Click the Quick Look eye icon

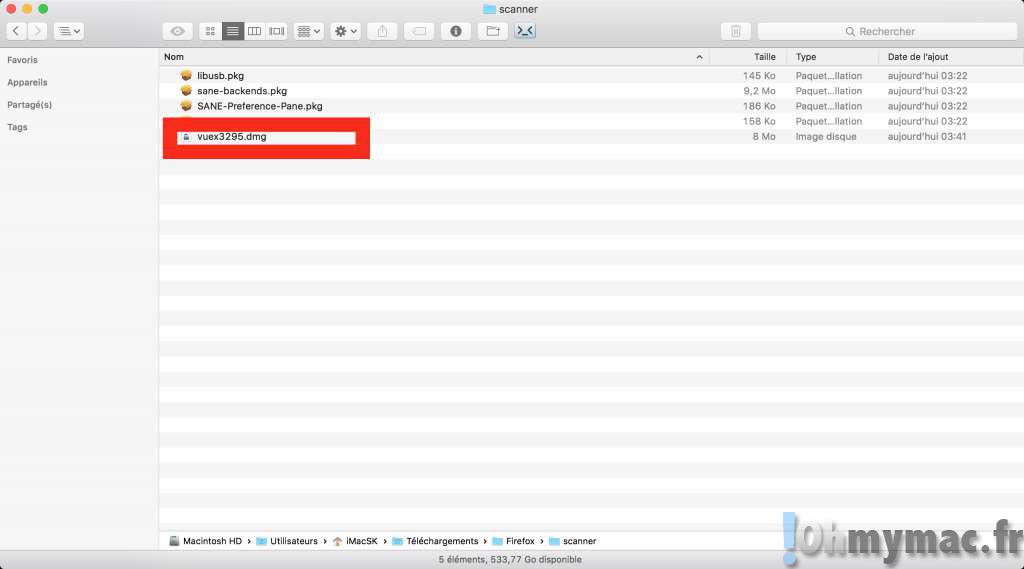pyautogui.click(x=177, y=31)
